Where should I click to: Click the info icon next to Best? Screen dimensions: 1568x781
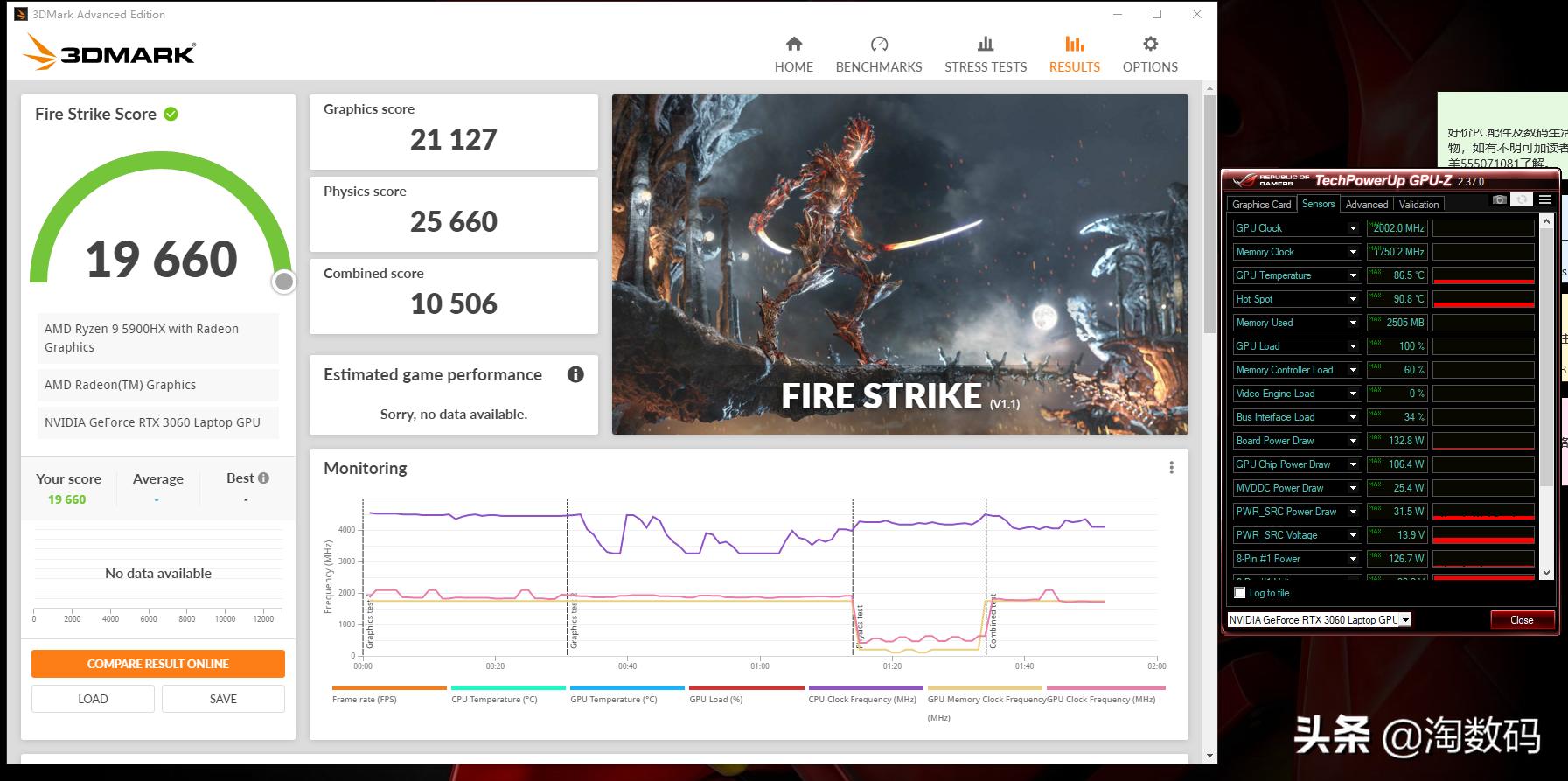(263, 478)
